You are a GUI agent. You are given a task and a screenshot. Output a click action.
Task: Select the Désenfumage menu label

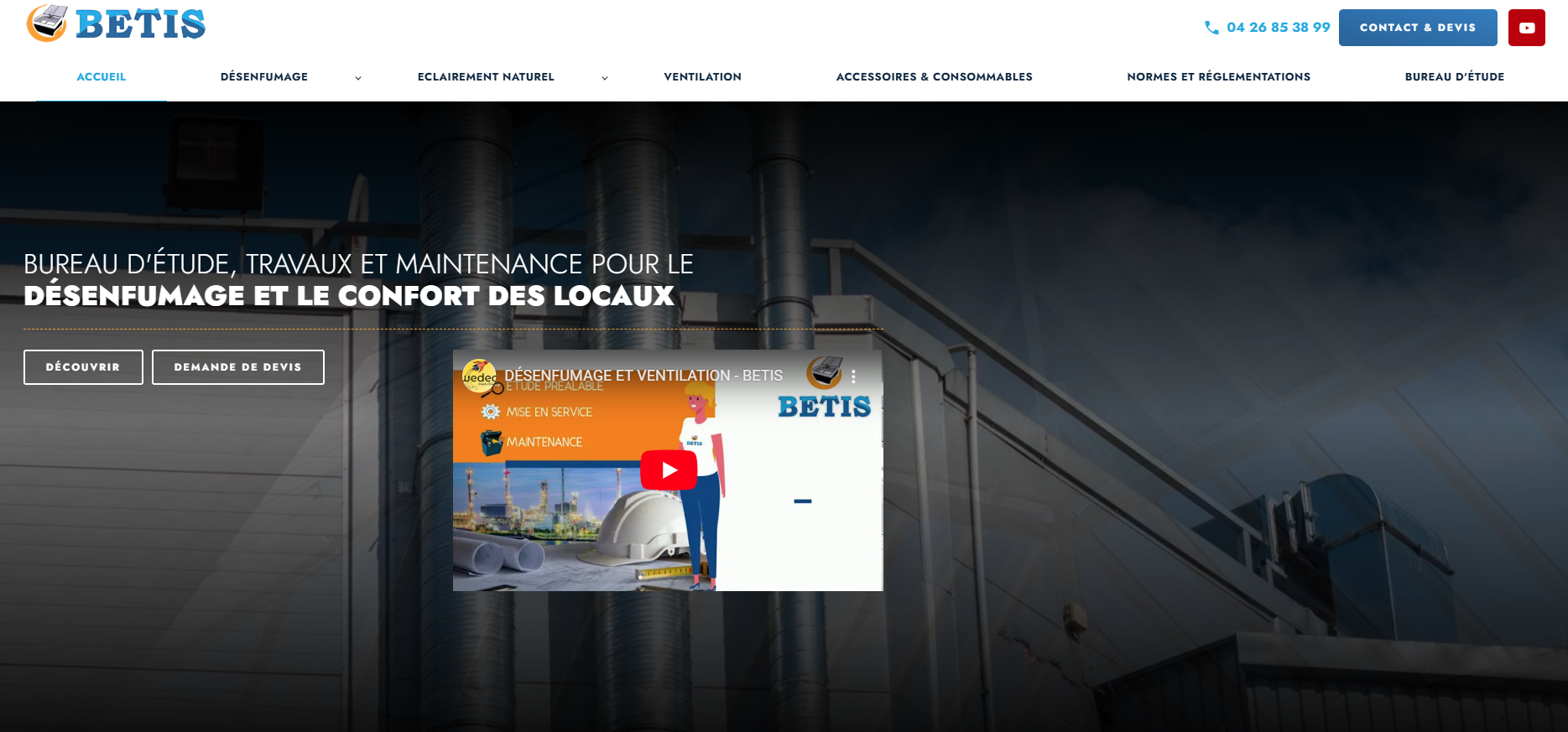pyautogui.click(x=264, y=76)
